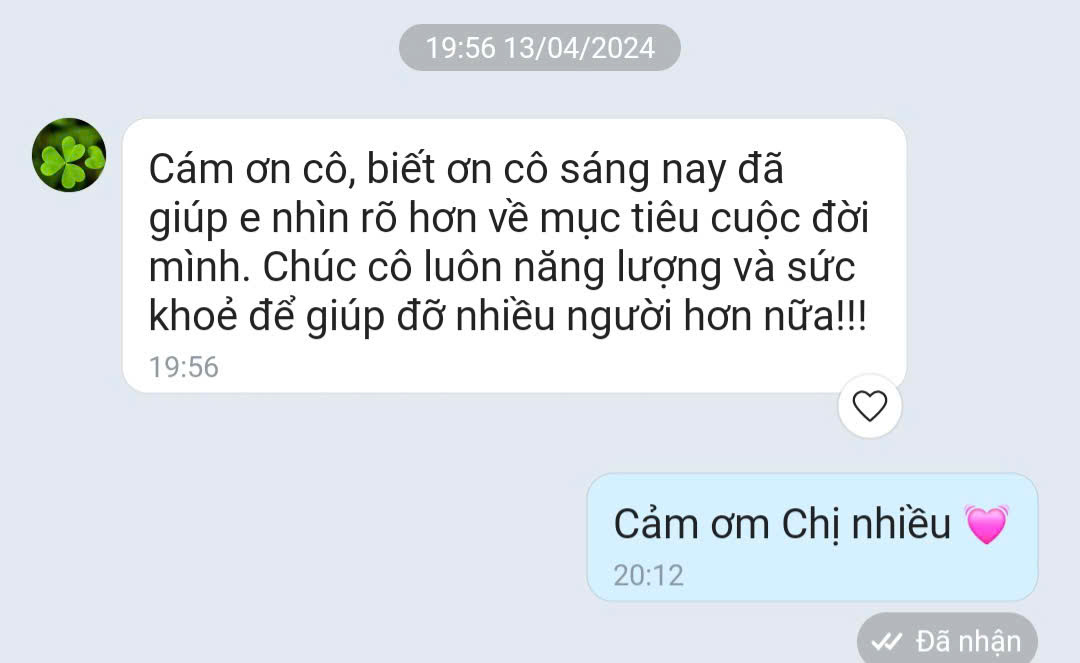Select the sent message "Cảm ơm Chị nhiều"
The image size is (1080, 663).
click(812, 537)
